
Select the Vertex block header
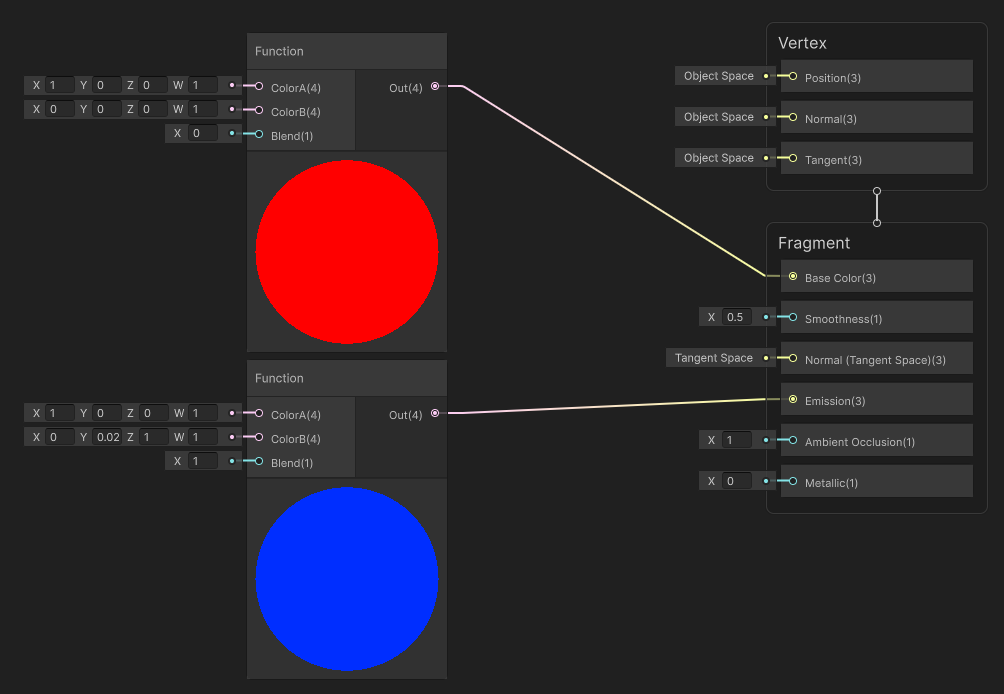[830, 43]
